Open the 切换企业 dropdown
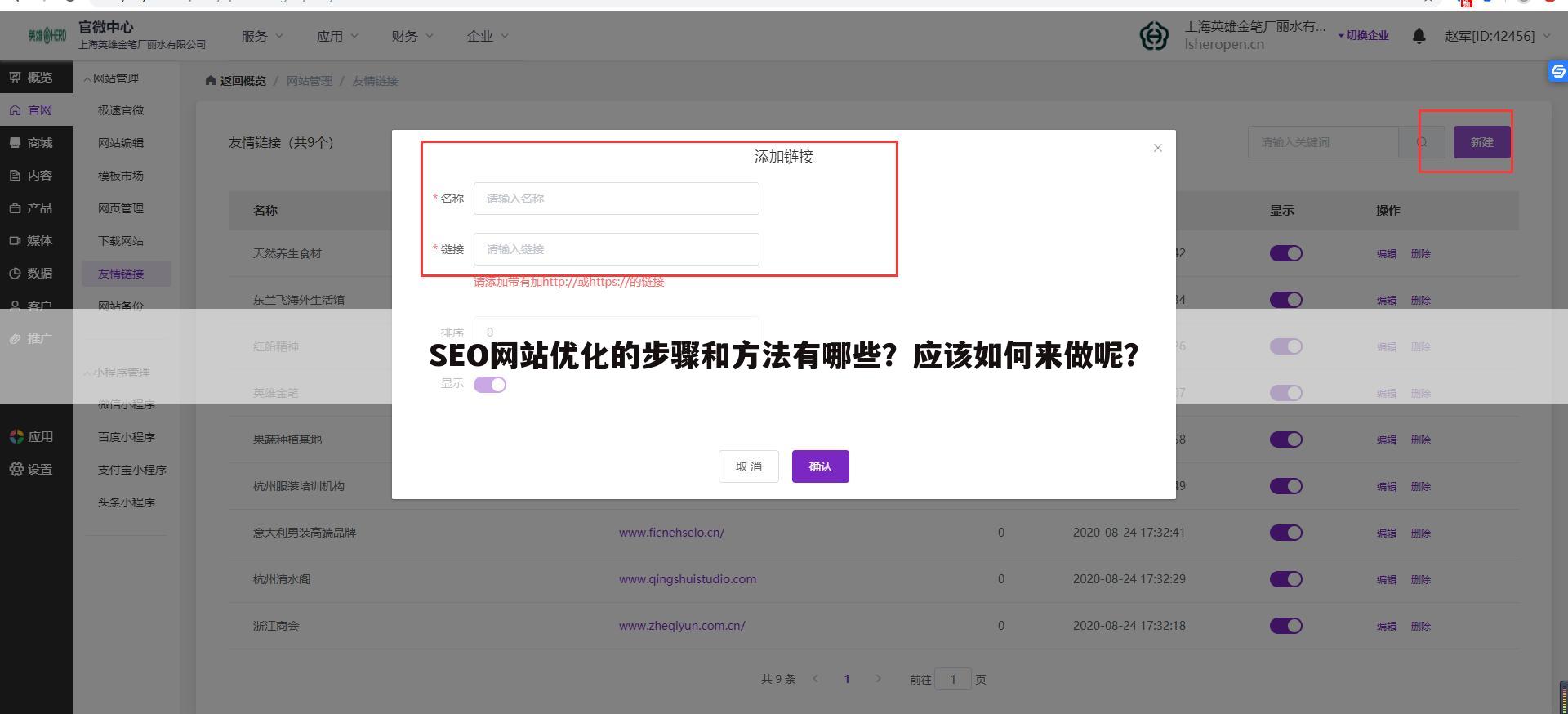Screen dimensions: 1568x714 tap(1363, 35)
